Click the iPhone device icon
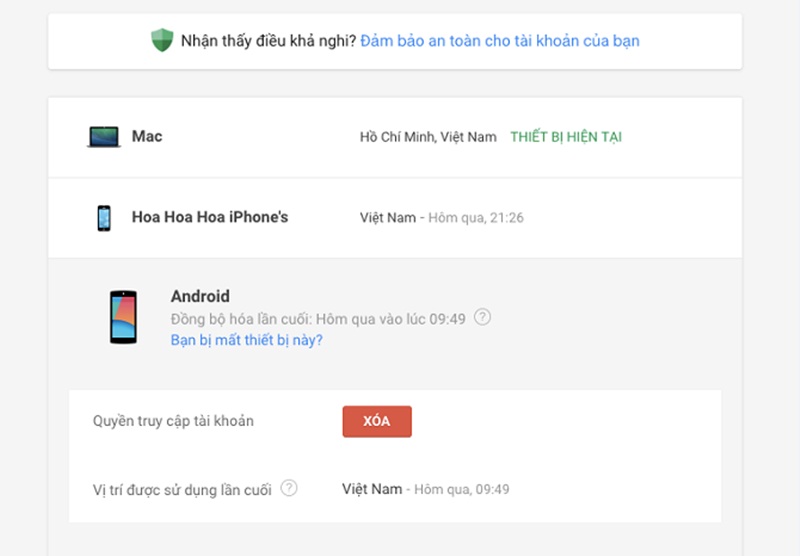800x556 pixels. (x=104, y=218)
